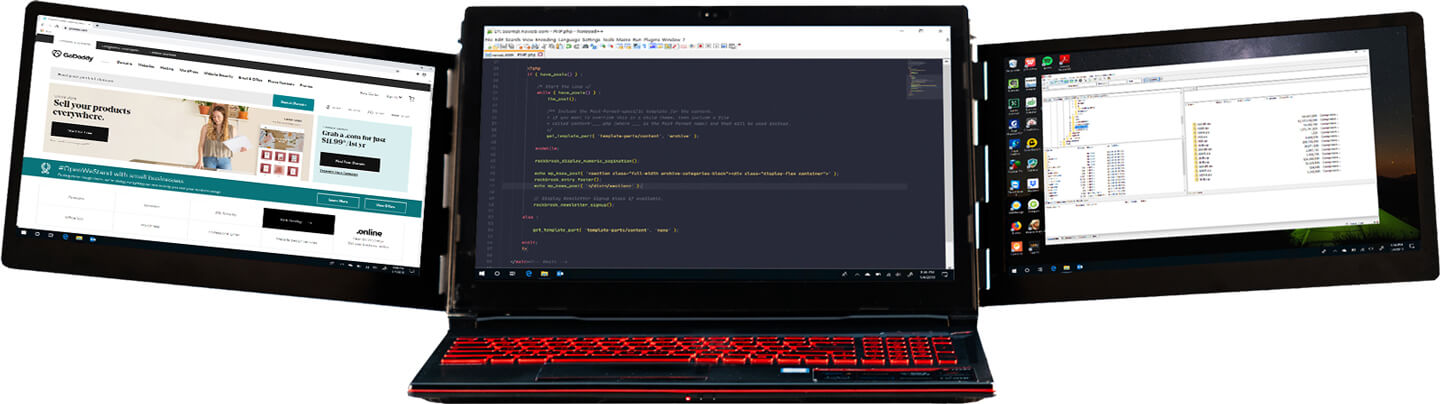Image resolution: width=1440 pixels, height=404 pixels.
Task: Click the GoDaddy logo on left screen
Action: click(x=72, y=56)
